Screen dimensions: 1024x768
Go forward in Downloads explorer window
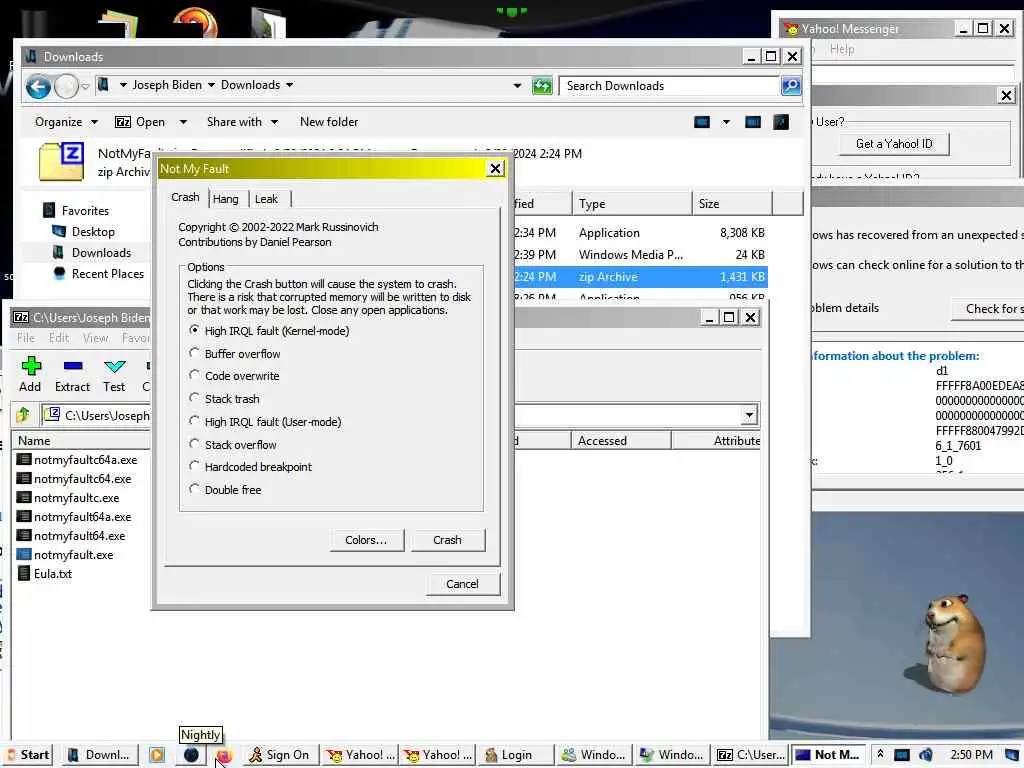pos(66,86)
